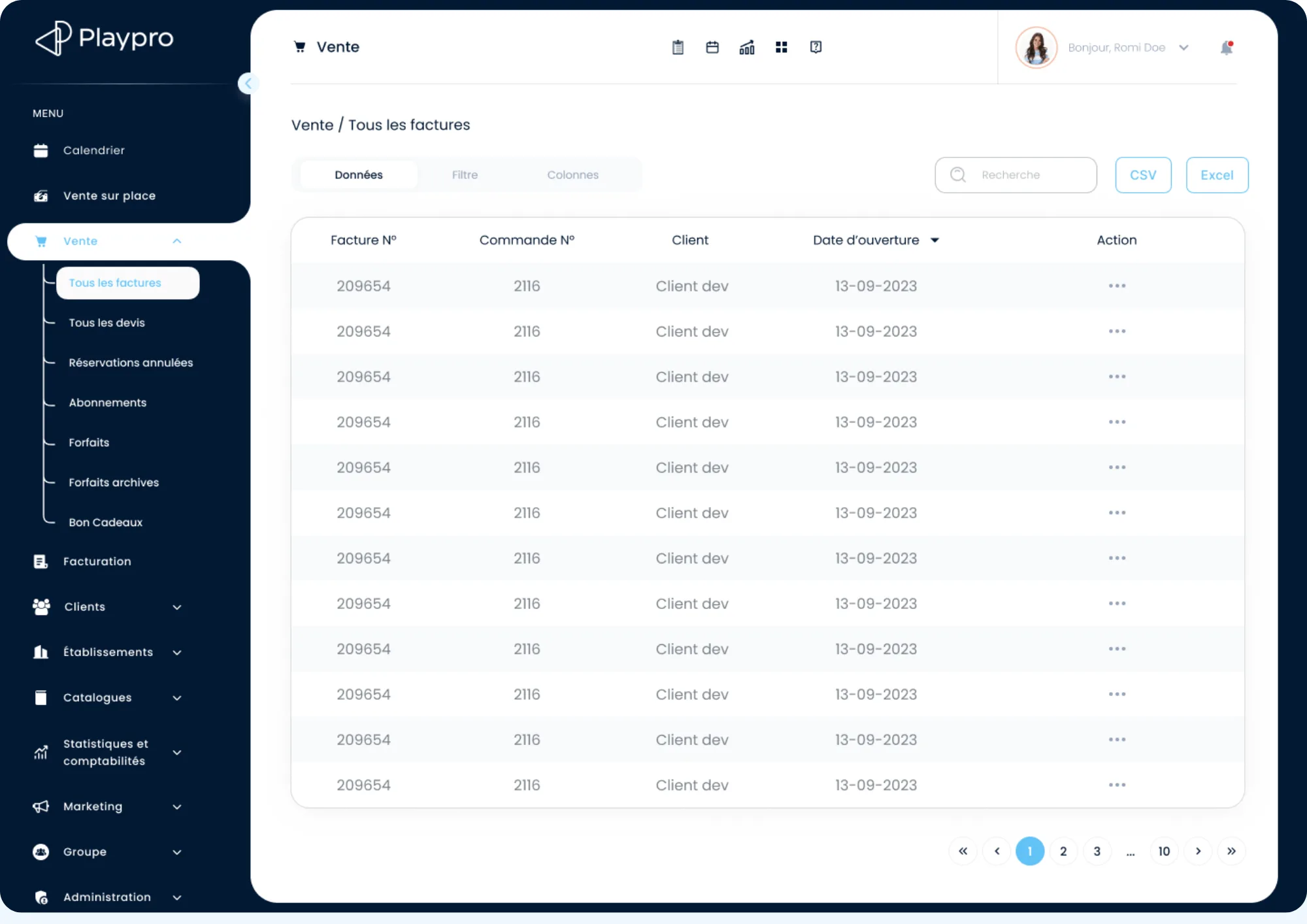
Task: Open action menu of third invoice row
Action: click(x=1117, y=377)
